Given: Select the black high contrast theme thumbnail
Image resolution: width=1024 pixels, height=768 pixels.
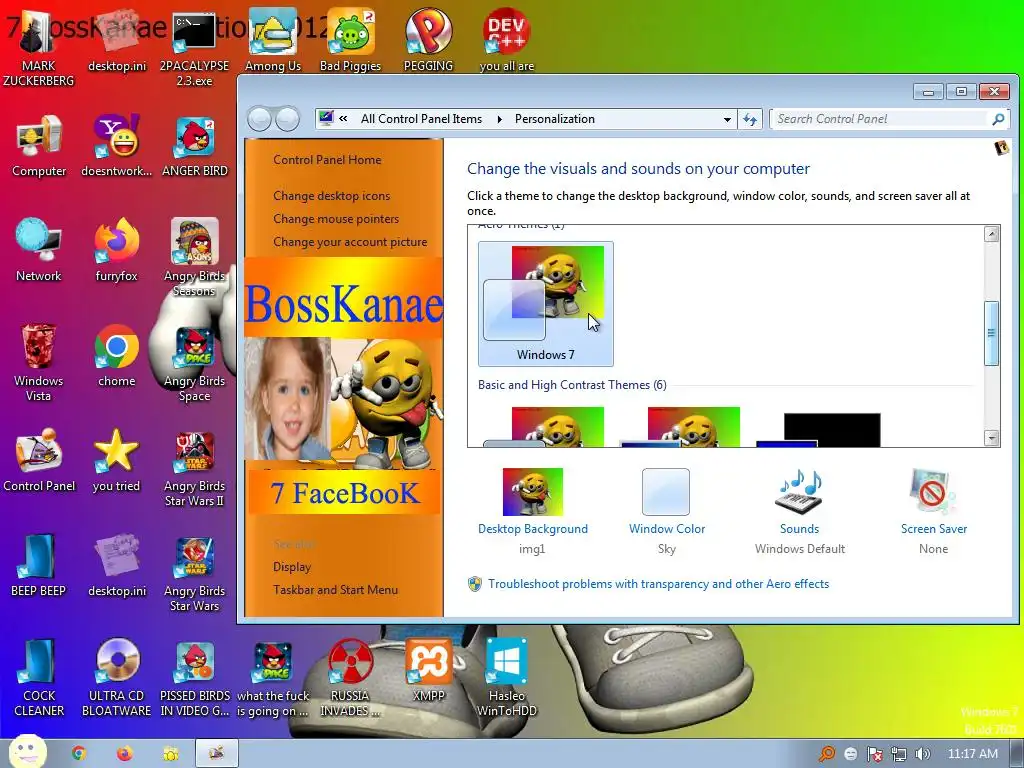Looking at the screenshot, I should click(819, 430).
